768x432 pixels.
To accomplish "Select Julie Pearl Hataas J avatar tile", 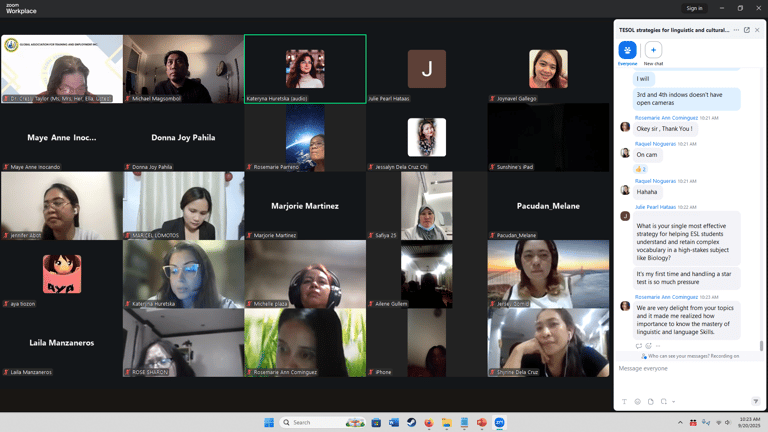I will pyautogui.click(x=427, y=69).
